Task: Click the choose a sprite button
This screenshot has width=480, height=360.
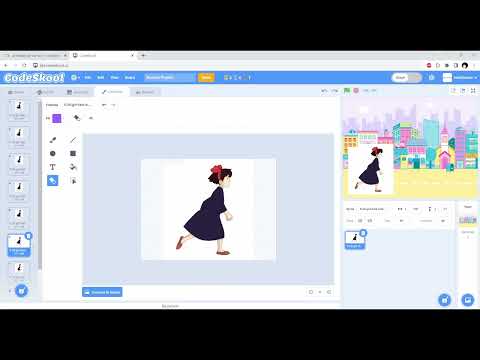Action: pyautogui.click(x=444, y=300)
